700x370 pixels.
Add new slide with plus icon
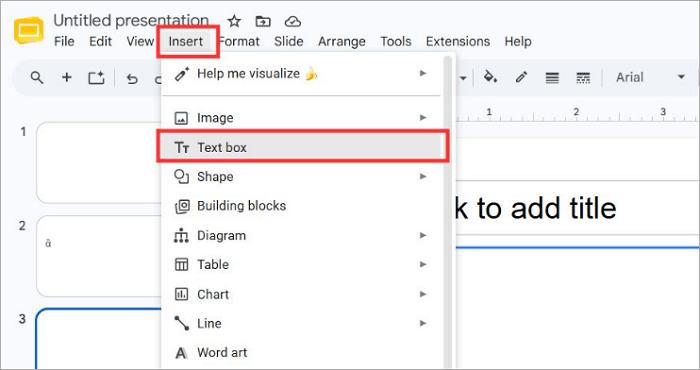point(67,78)
